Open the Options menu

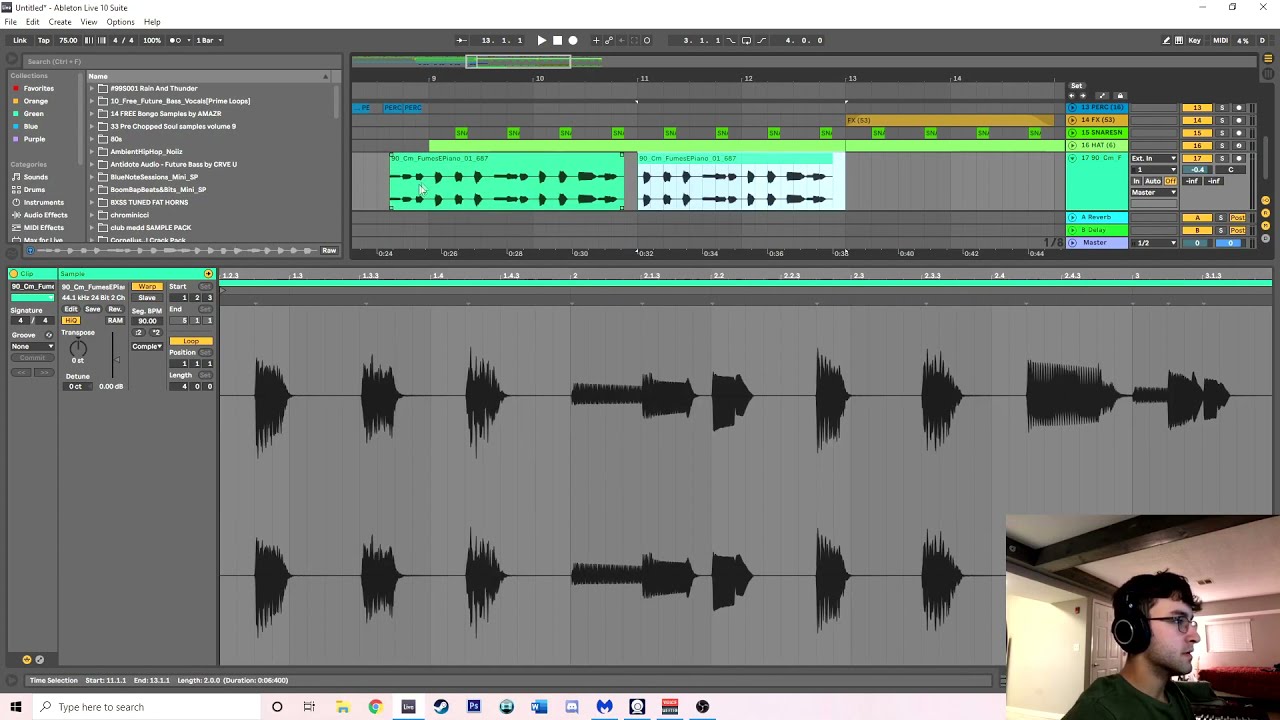pyautogui.click(x=120, y=22)
